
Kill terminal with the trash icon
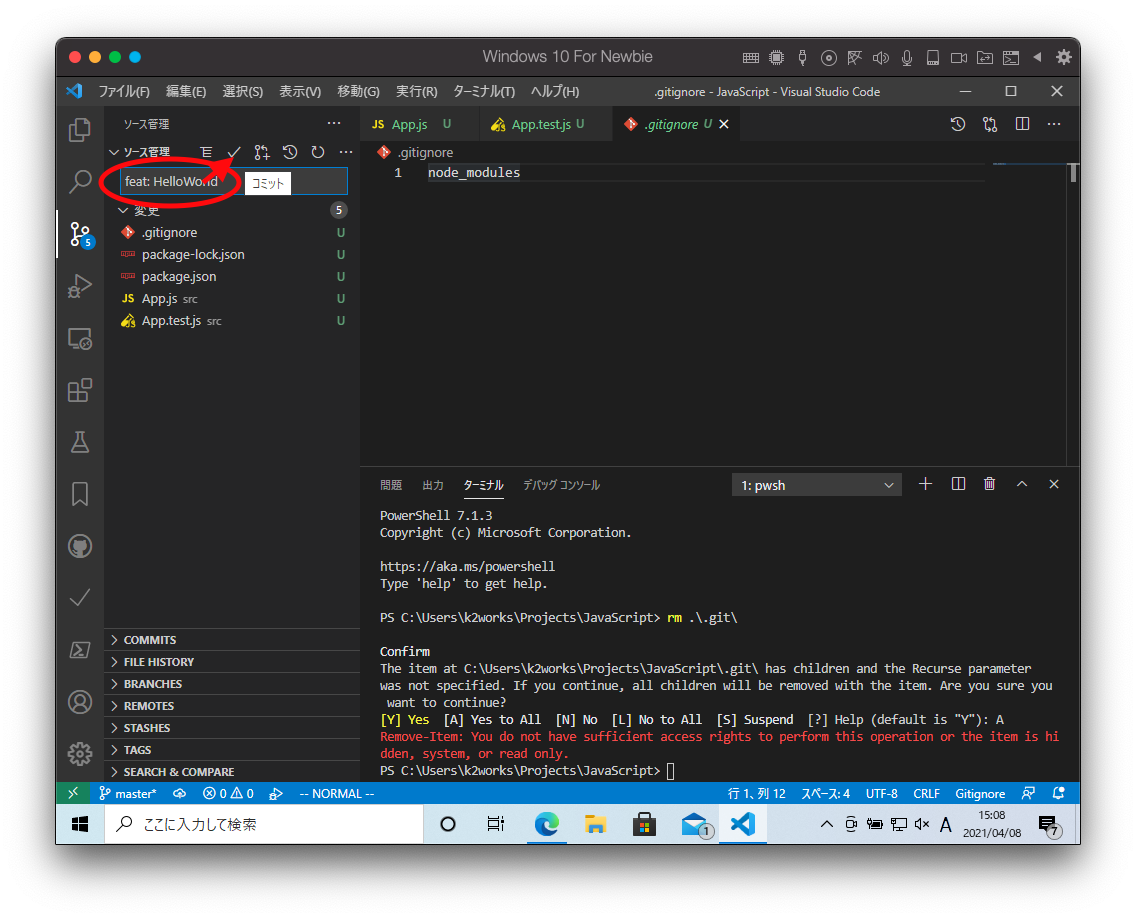click(x=989, y=484)
